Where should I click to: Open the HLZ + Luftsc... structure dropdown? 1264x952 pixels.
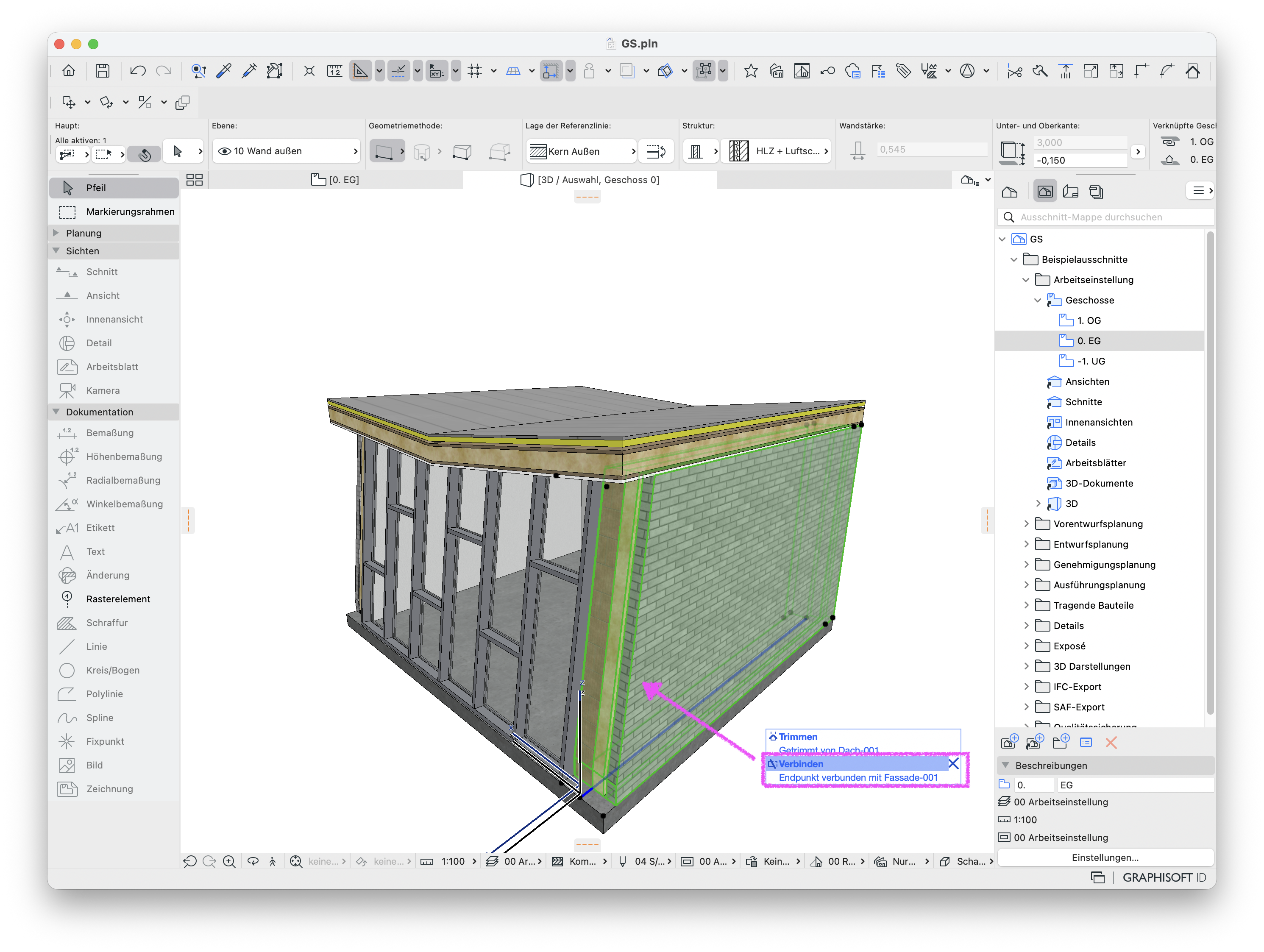[x=775, y=151]
